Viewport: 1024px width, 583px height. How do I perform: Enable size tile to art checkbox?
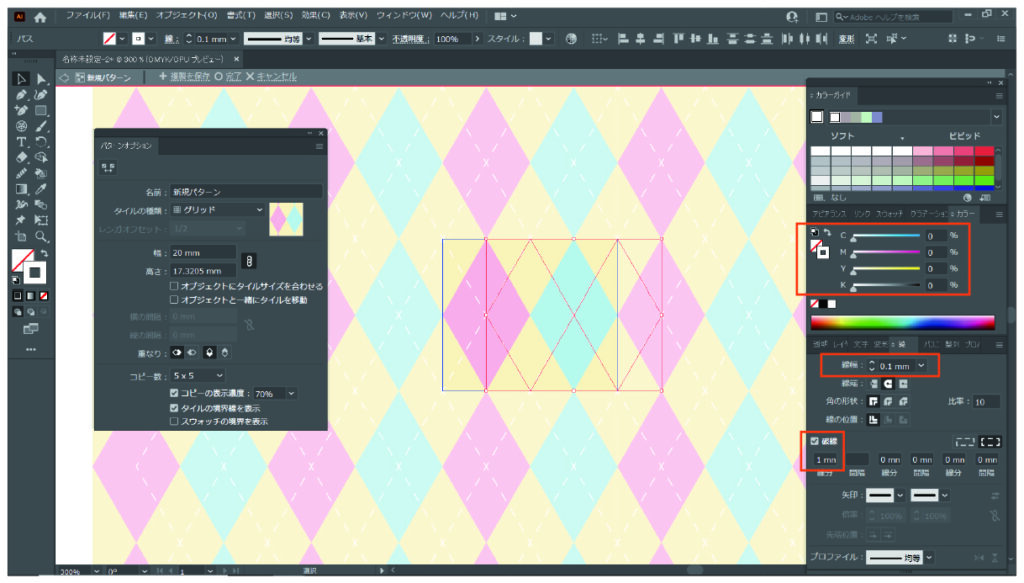tap(174, 286)
